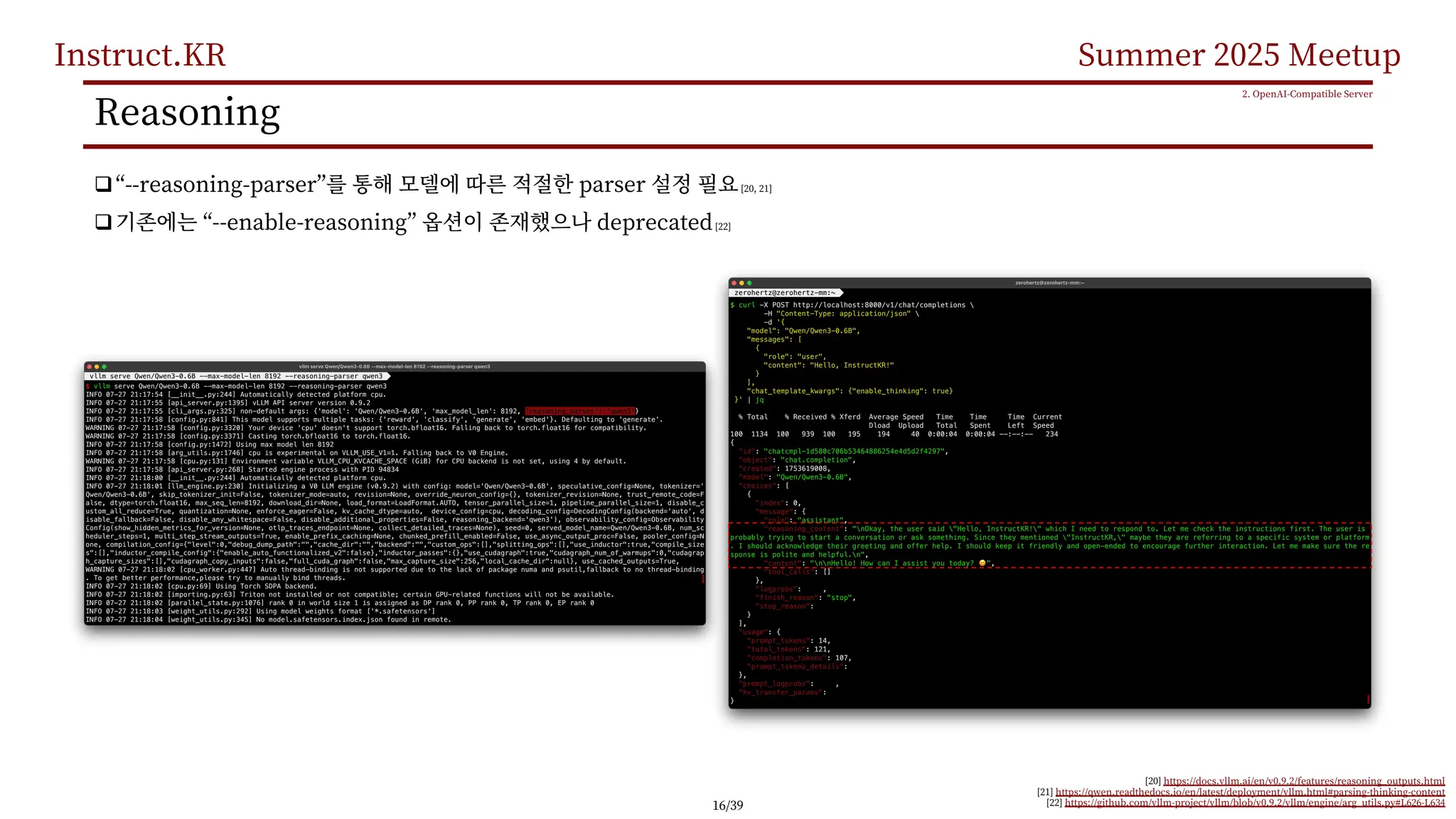Image resolution: width=1456 pixels, height=819 pixels.
Task: Click 'Using Torch SDPA backend.' log line
Action: (200, 587)
